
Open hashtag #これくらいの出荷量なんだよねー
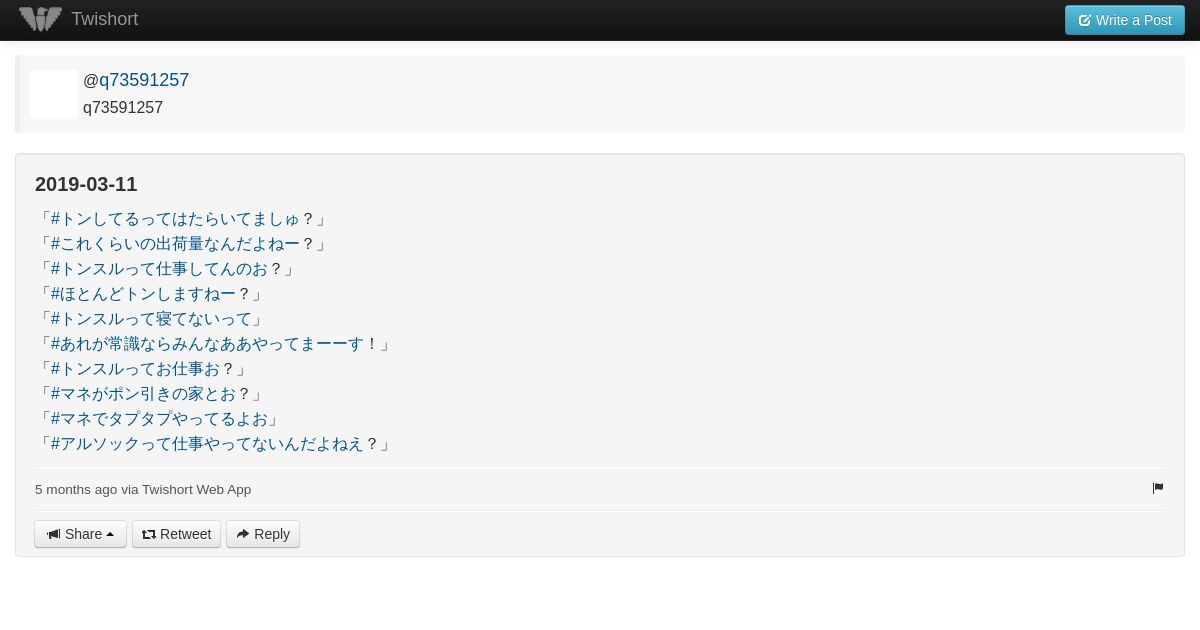175,244
